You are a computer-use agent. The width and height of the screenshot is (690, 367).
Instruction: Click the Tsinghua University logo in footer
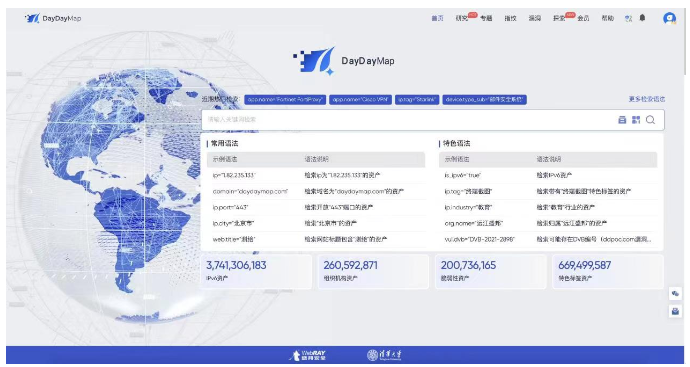[x=384, y=355]
